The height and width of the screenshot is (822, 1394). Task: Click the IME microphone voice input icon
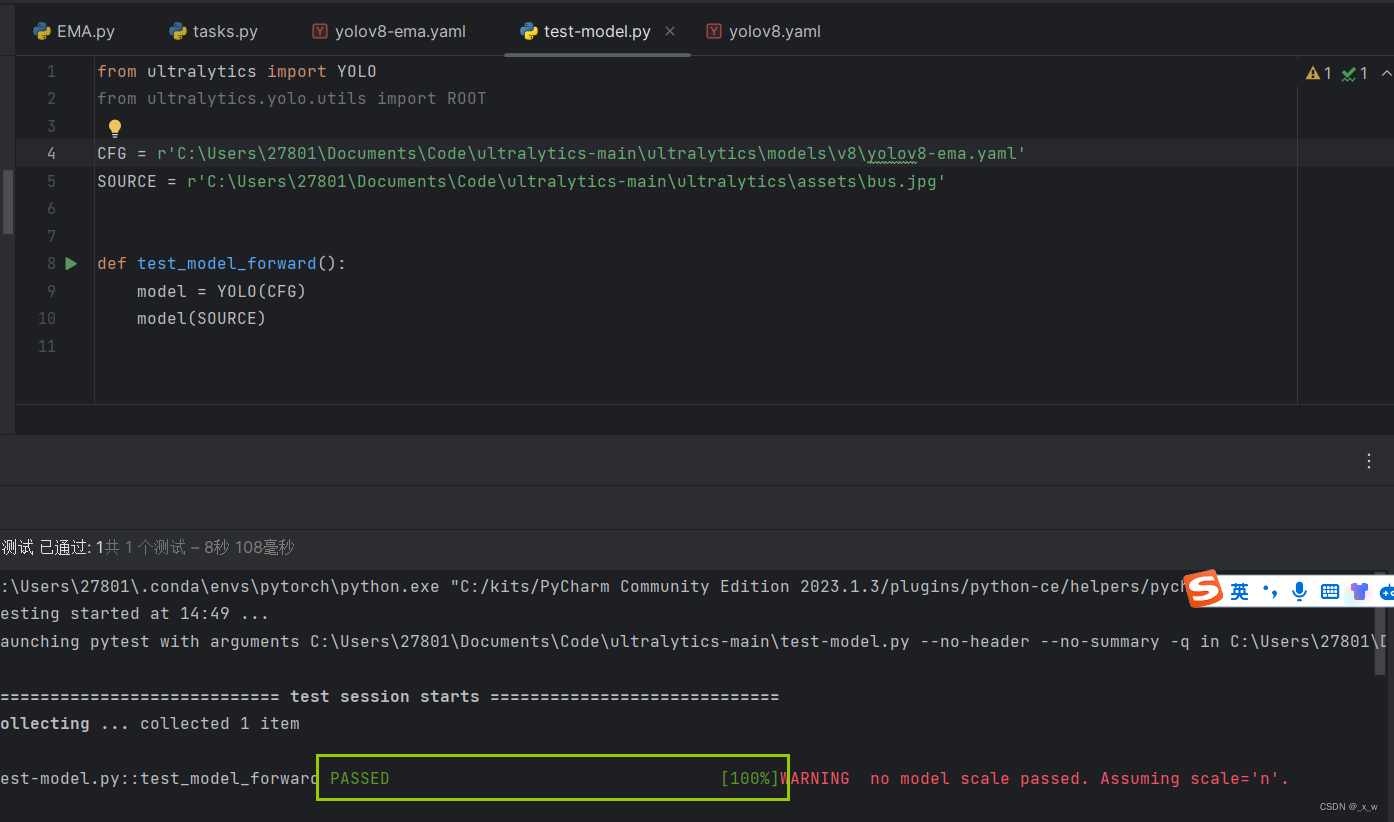(x=1299, y=592)
